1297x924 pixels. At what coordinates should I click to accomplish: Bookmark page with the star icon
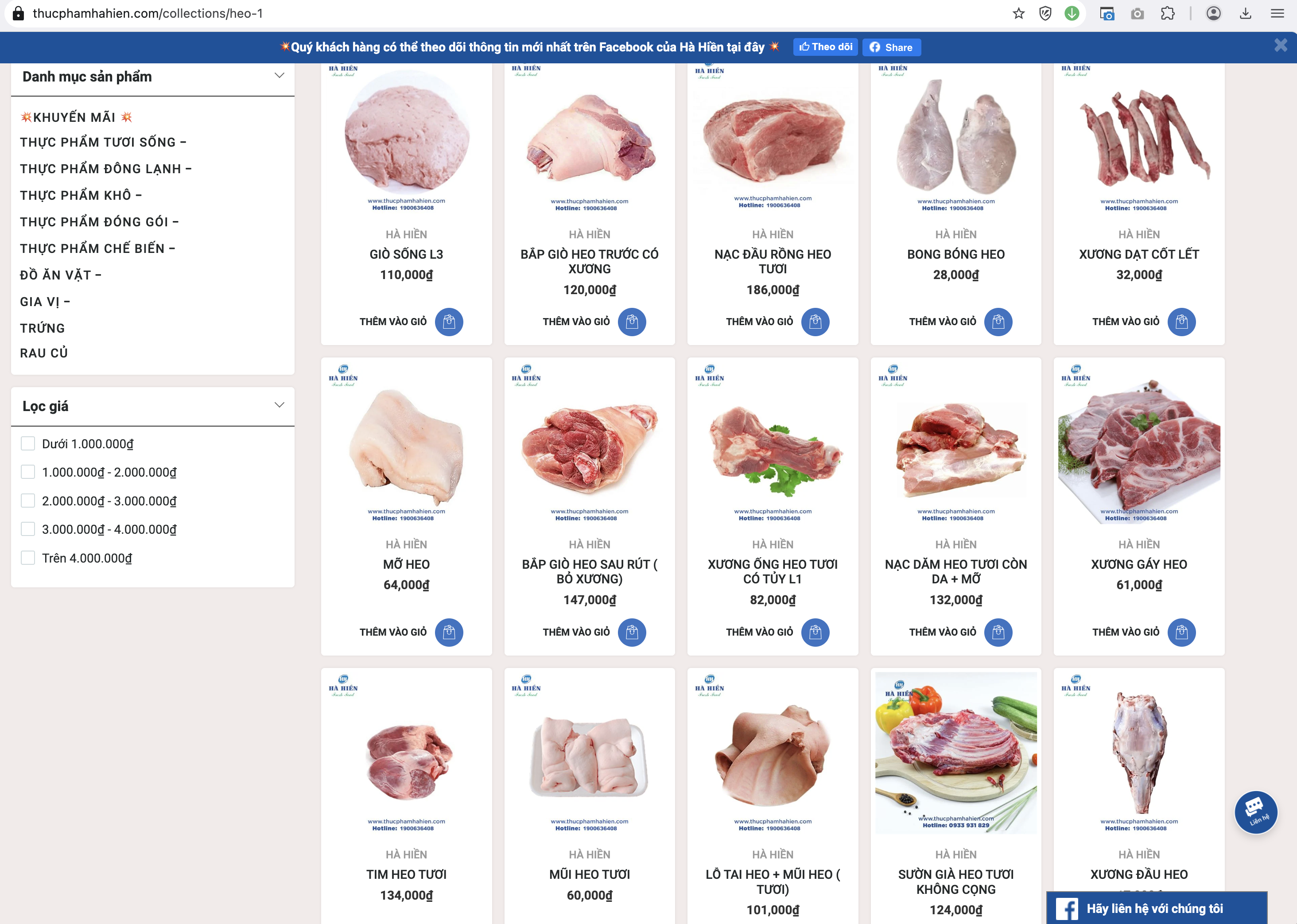(1018, 14)
